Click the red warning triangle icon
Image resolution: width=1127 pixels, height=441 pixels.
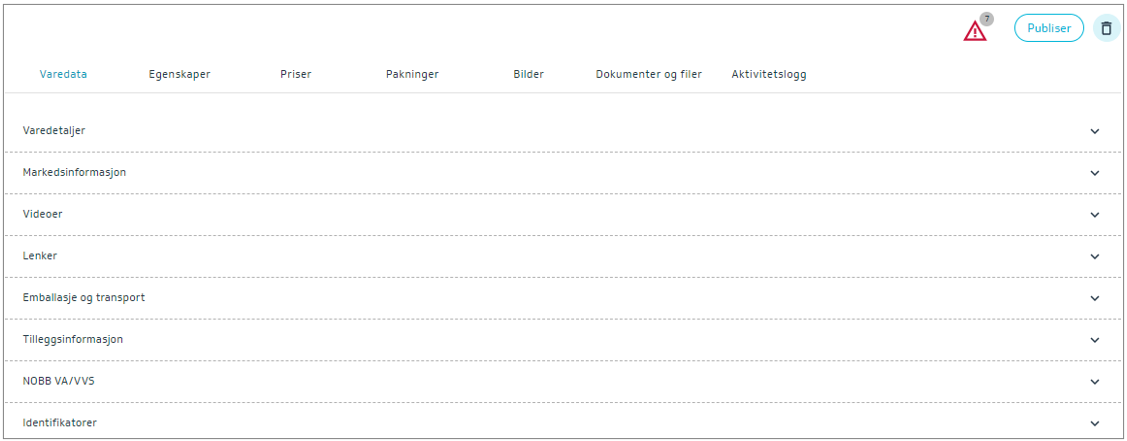[x=974, y=32]
